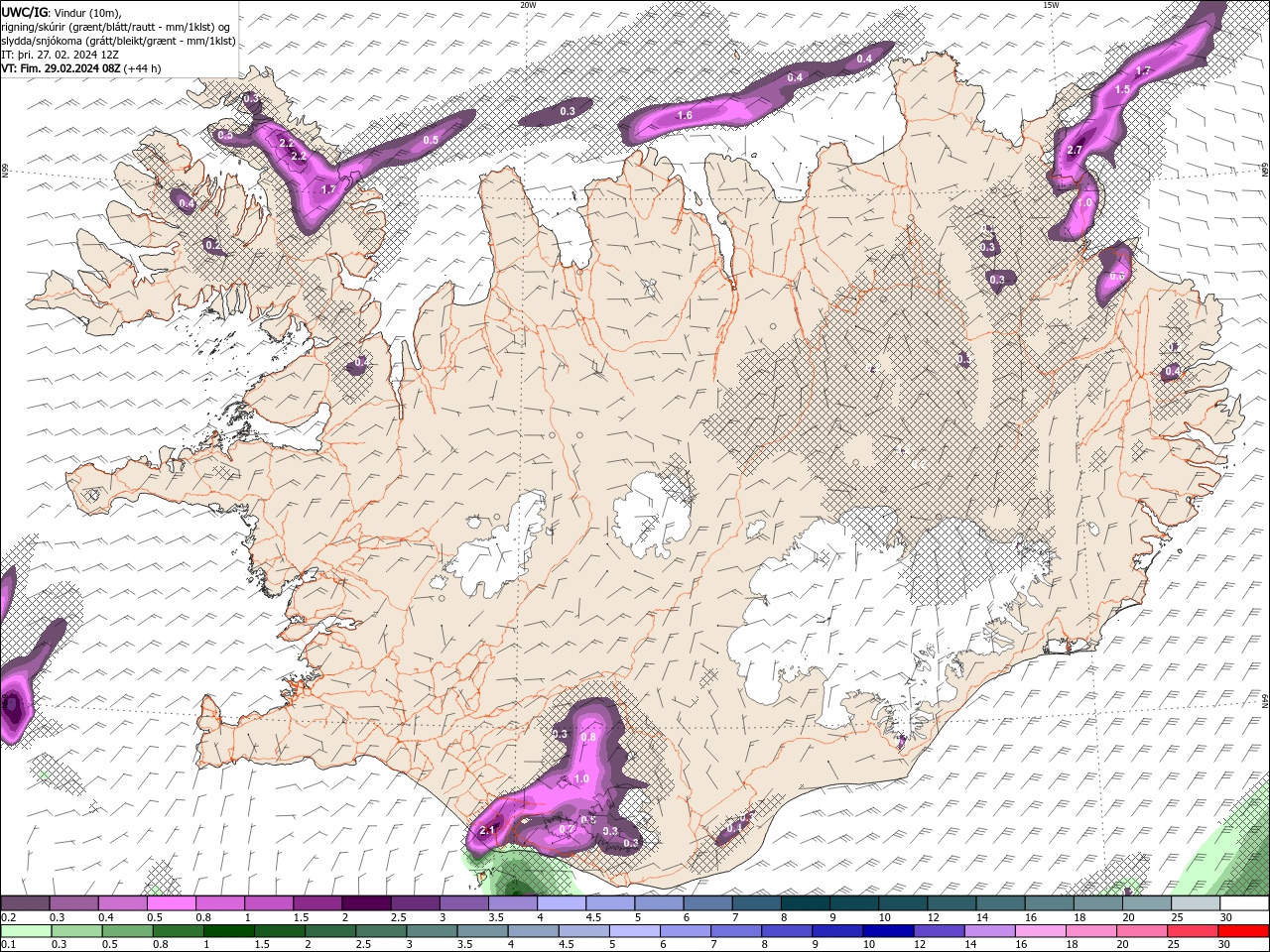Select the '1.0' value below the '0.8' label
The image size is (1270, 952).
[581, 778]
